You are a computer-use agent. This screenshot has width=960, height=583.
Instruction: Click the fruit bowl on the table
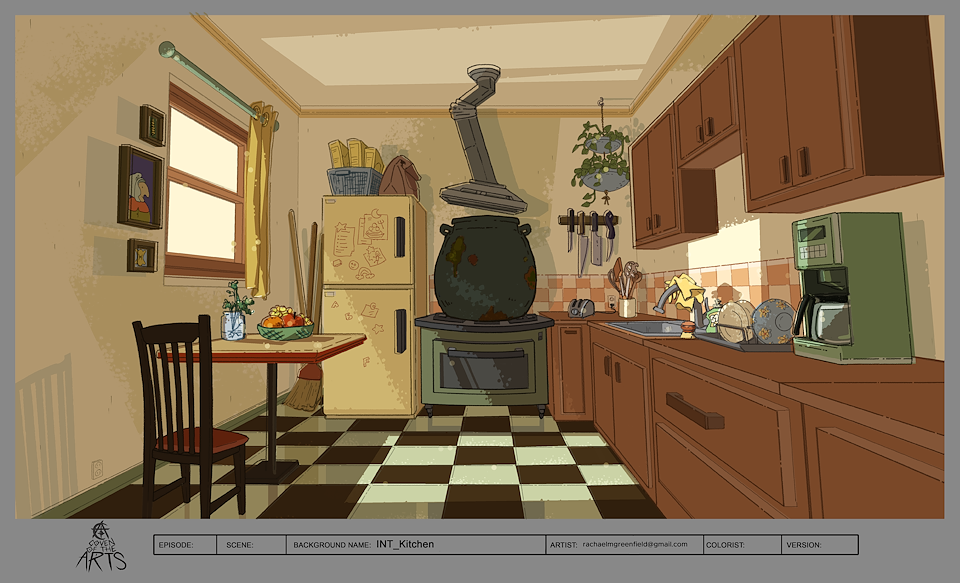[x=285, y=325]
